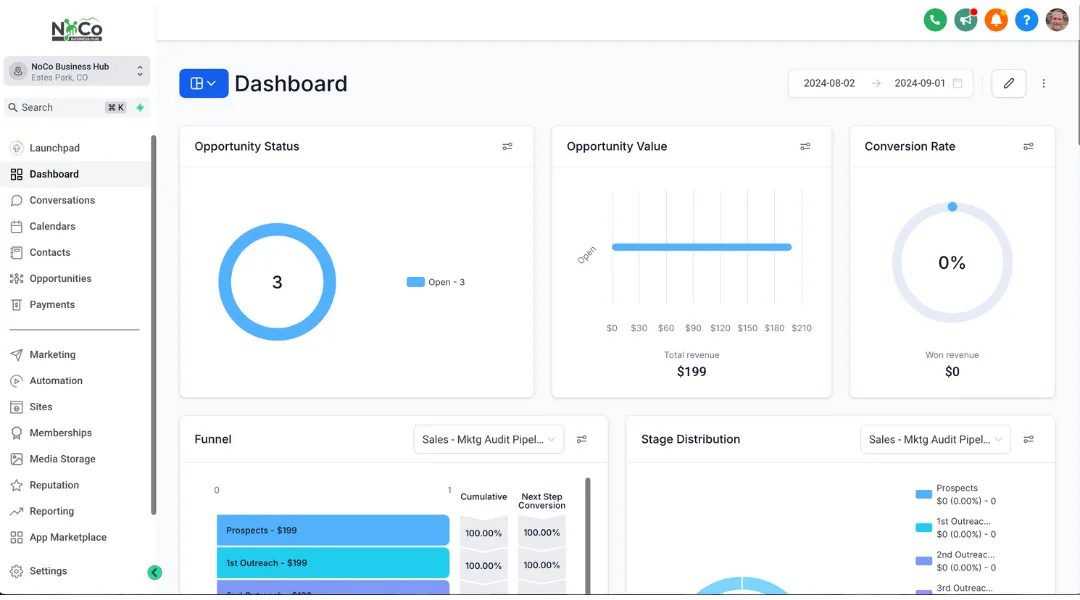The height and width of the screenshot is (600, 1080).
Task: Click the green lightning quick actions icon
Action: click(141, 107)
